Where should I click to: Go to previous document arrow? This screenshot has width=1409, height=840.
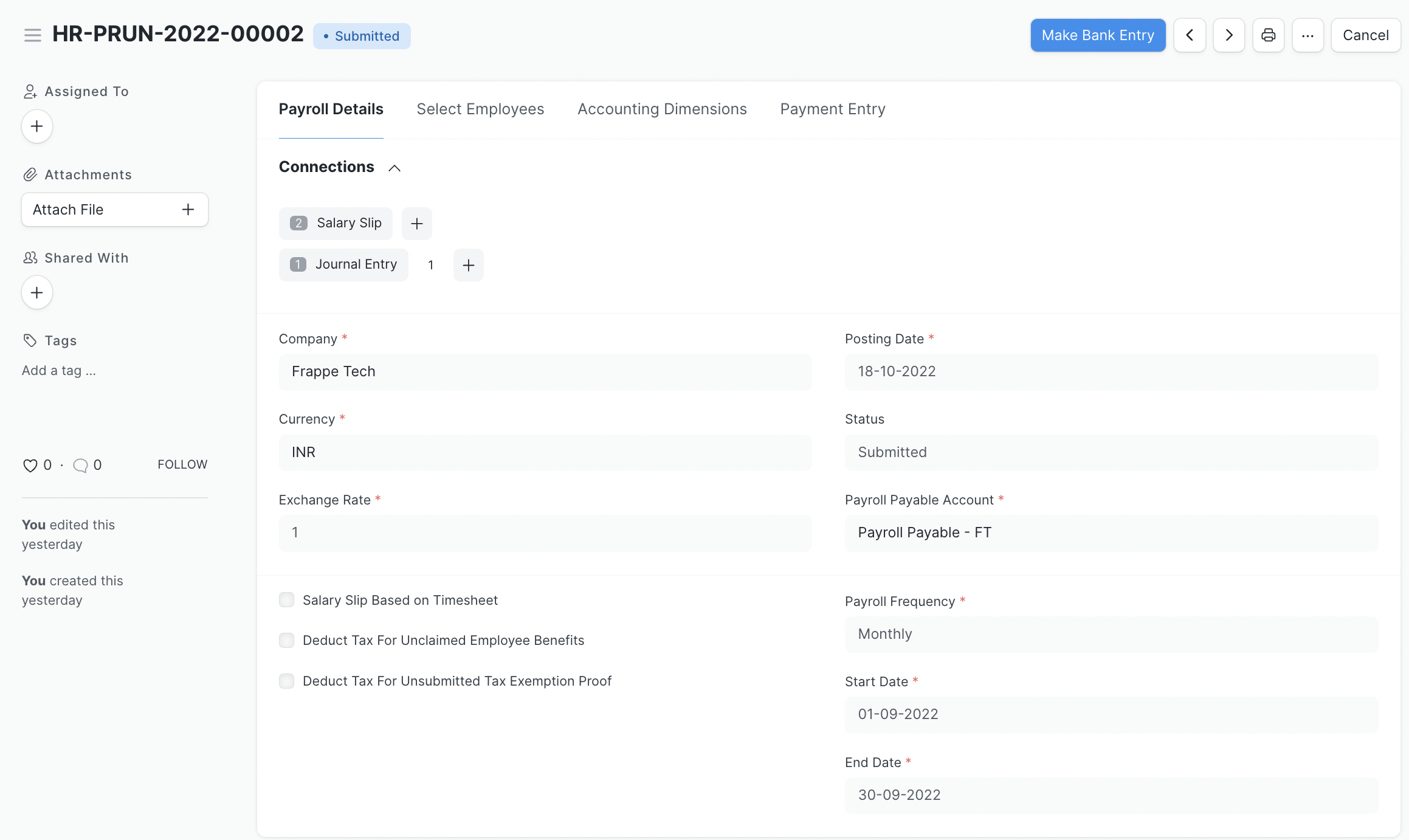[x=1190, y=35]
